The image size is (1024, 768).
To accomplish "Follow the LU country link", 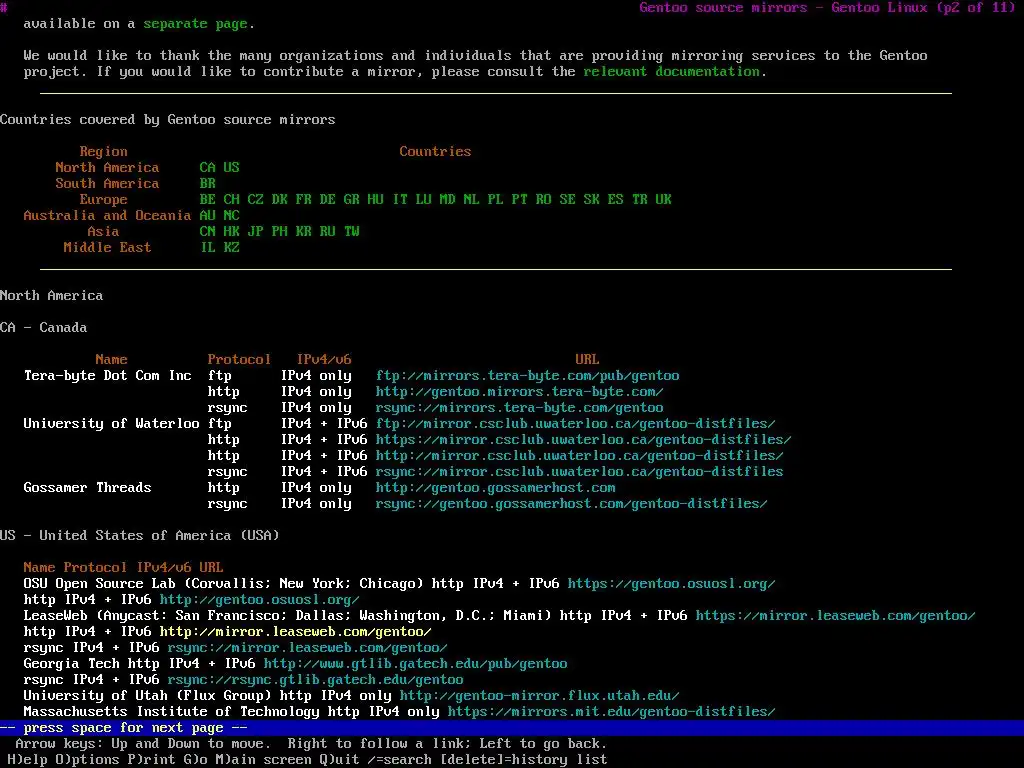I will (x=423, y=200).
